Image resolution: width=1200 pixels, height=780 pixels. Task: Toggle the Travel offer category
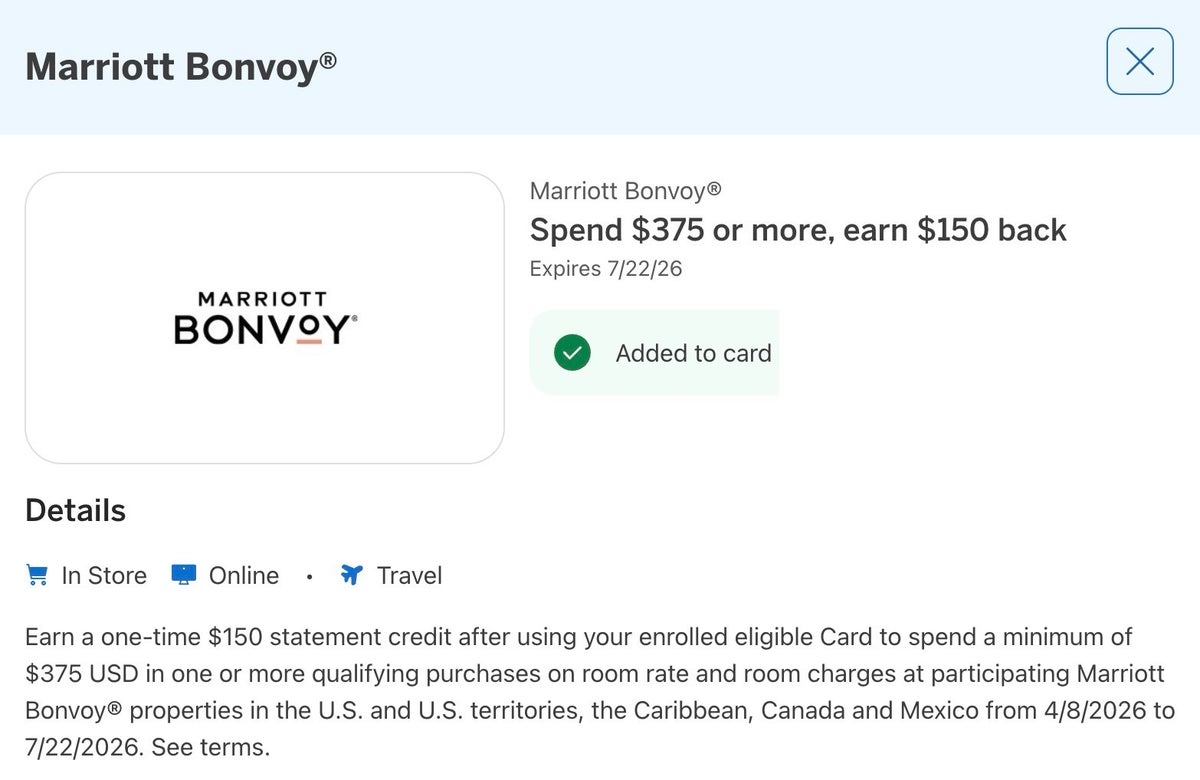[390, 574]
